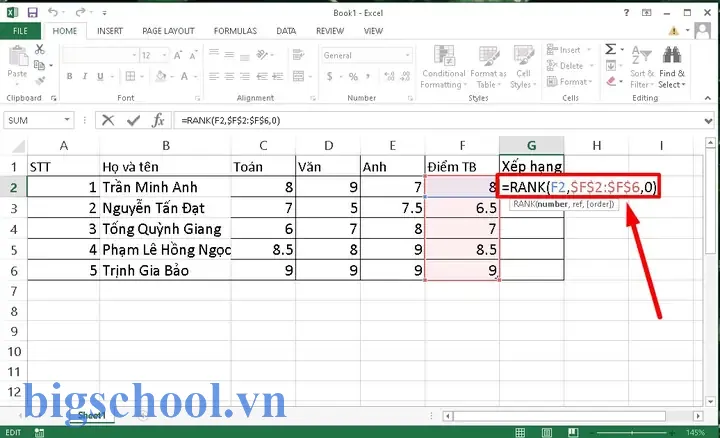Click the Copy icon

39,65
